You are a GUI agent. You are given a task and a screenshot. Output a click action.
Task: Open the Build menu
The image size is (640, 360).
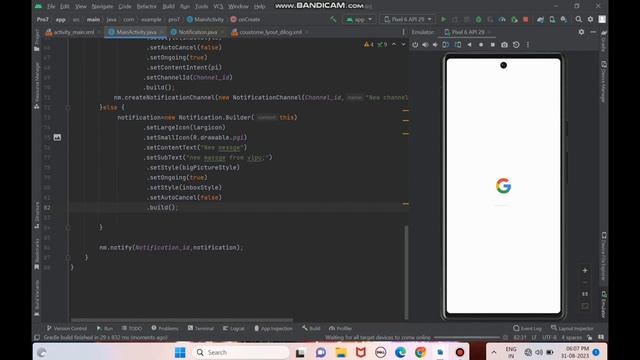click(168, 7)
